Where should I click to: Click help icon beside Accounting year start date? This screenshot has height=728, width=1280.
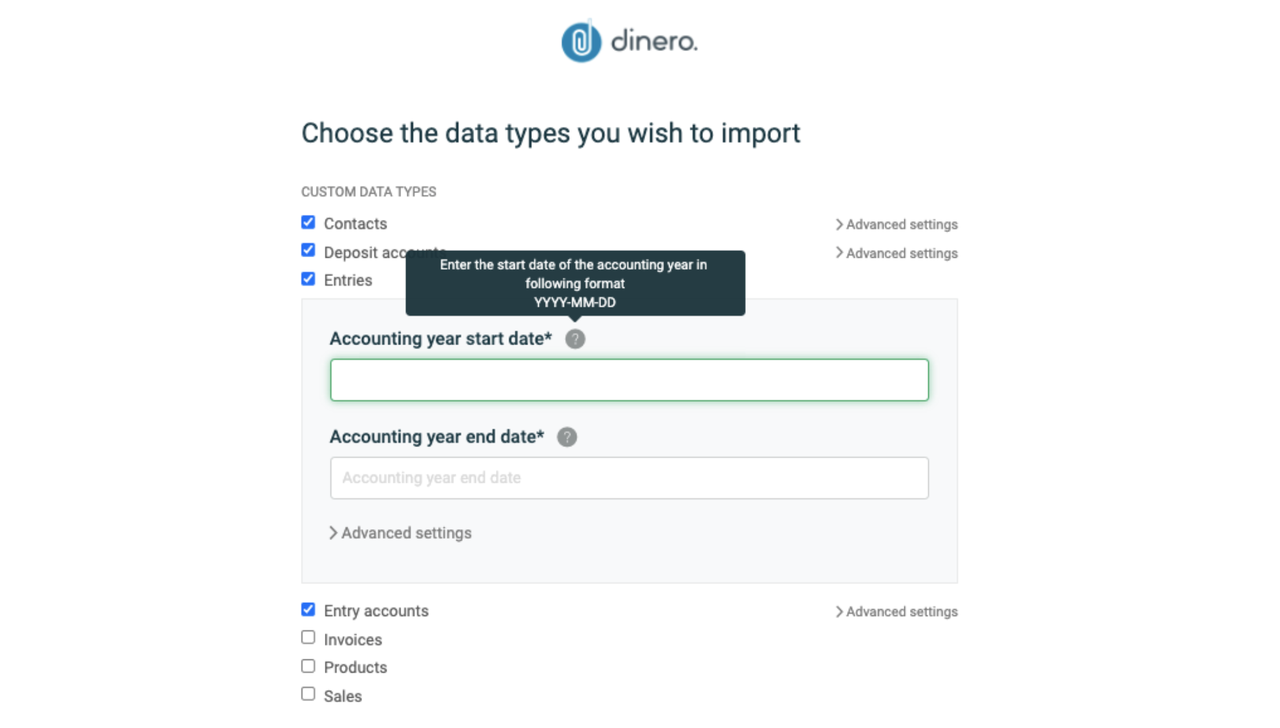pyautogui.click(x=575, y=339)
